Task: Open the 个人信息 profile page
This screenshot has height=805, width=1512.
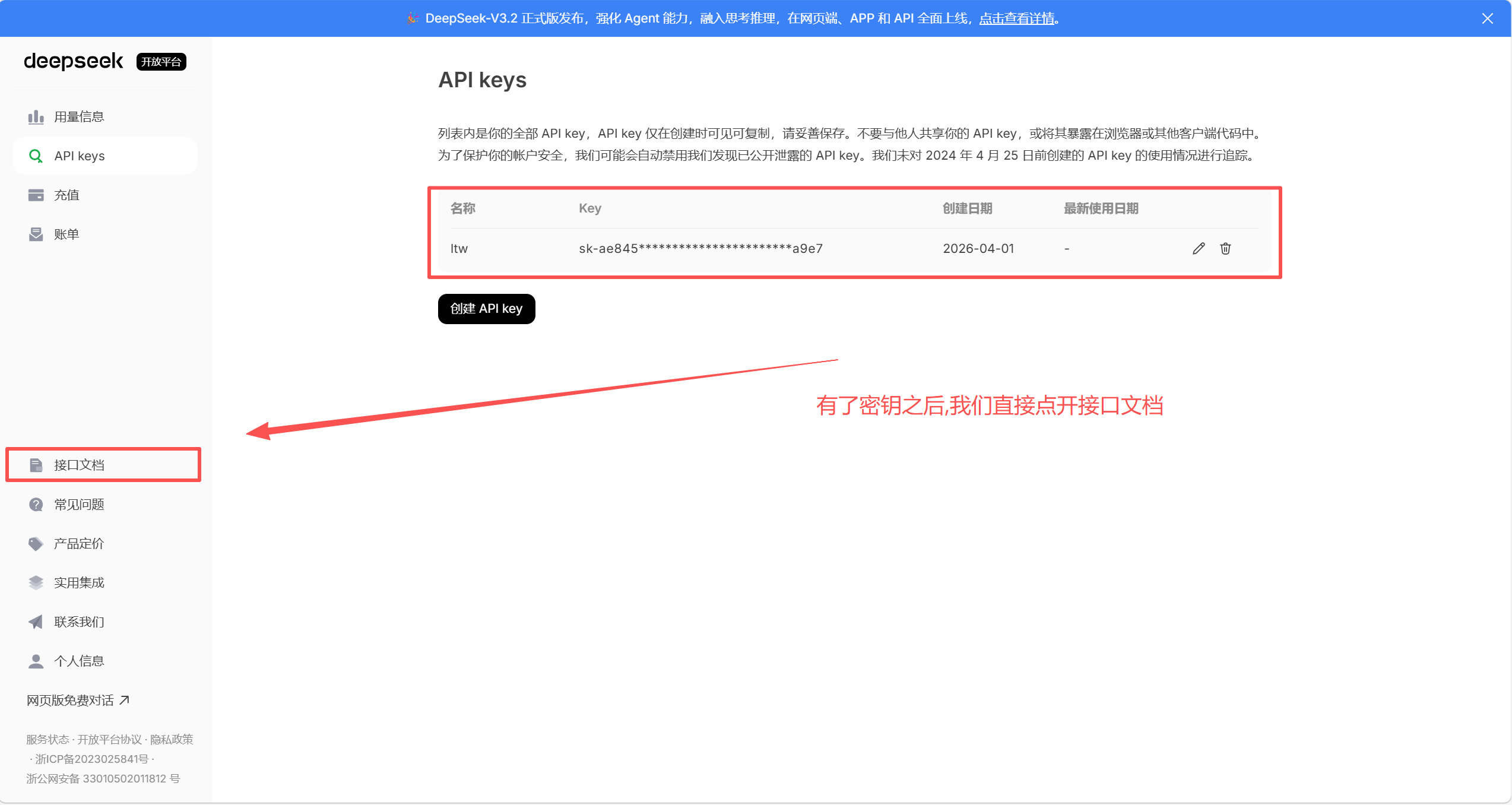Action: [78, 661]
